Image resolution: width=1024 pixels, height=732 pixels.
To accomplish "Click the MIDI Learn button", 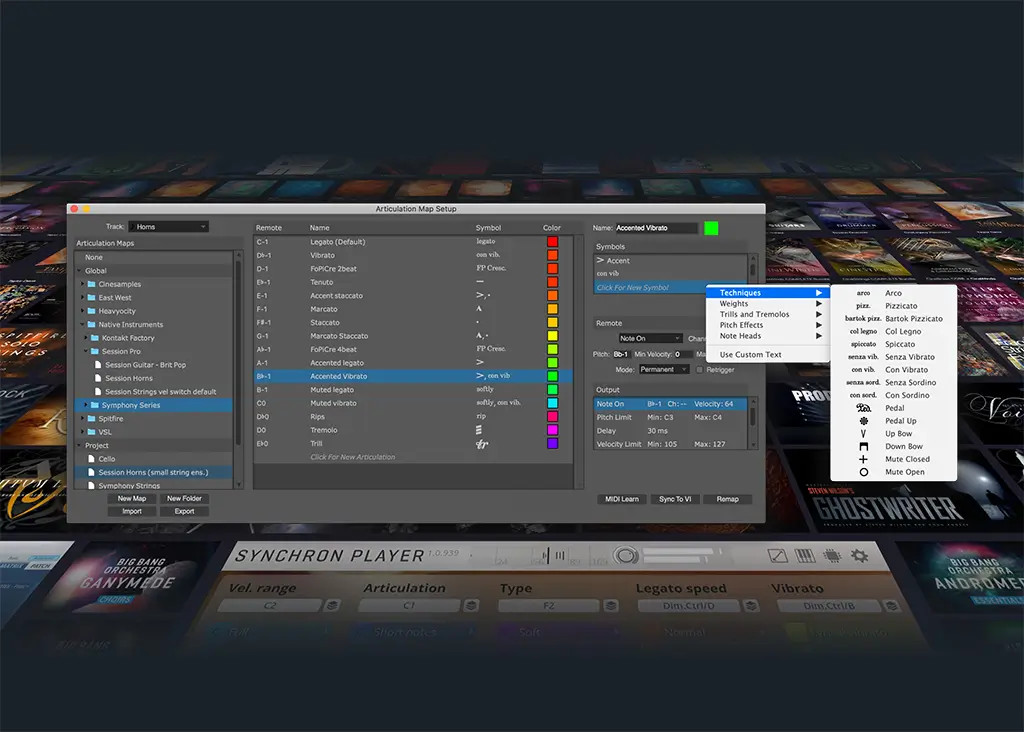I will (x=623, y=499).
